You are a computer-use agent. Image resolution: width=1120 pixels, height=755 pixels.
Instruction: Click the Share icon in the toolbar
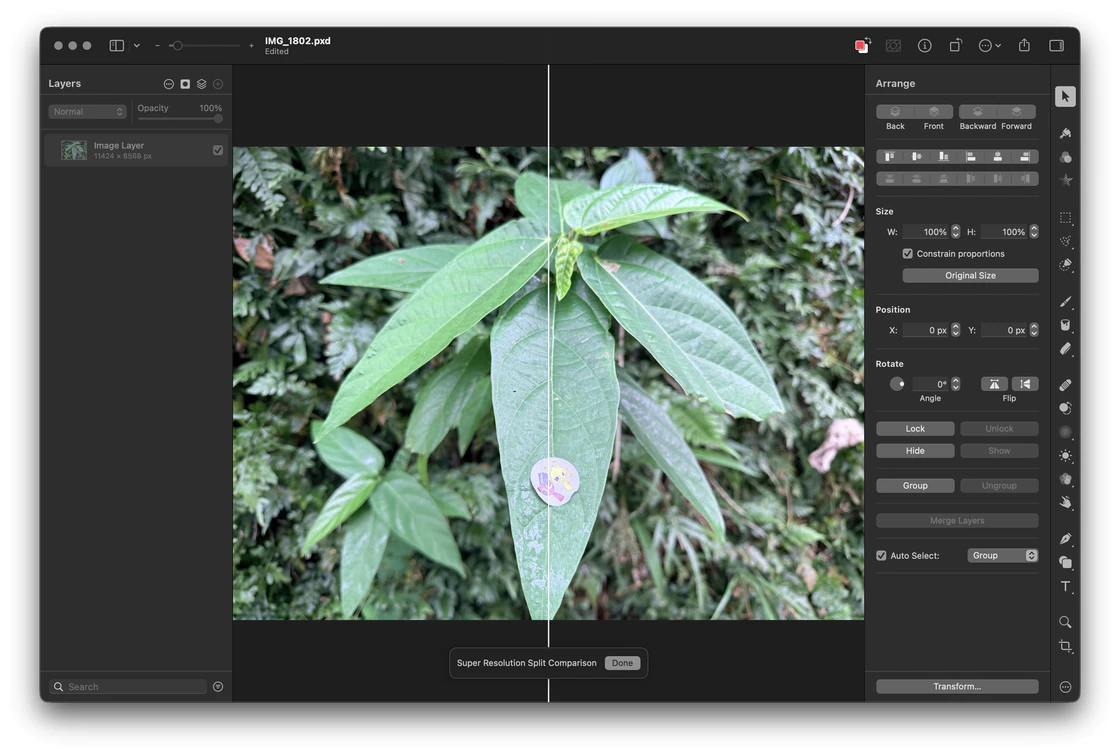click(1024, 45)
